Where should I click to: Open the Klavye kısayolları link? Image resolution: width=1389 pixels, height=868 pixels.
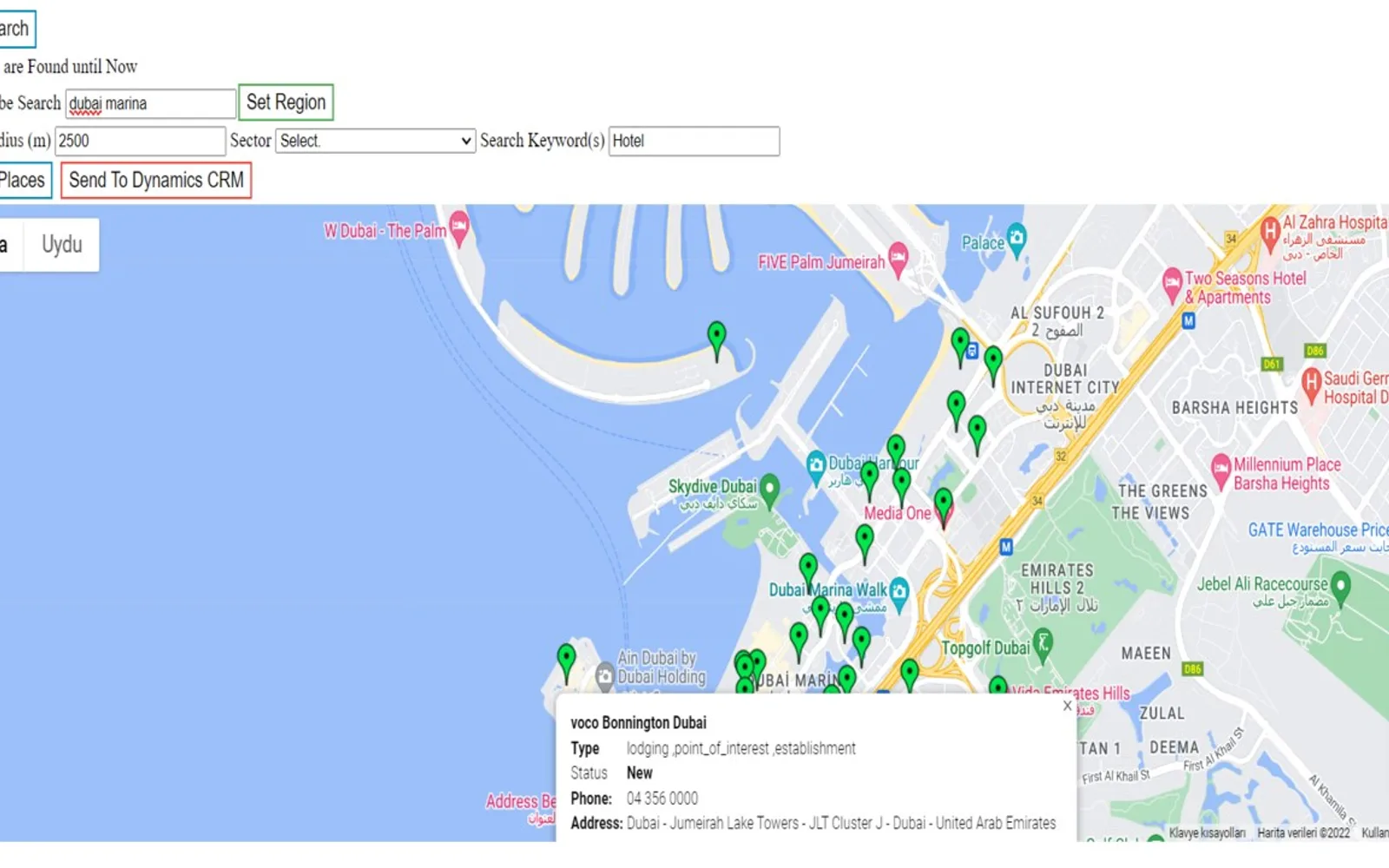click(1207, 833)
